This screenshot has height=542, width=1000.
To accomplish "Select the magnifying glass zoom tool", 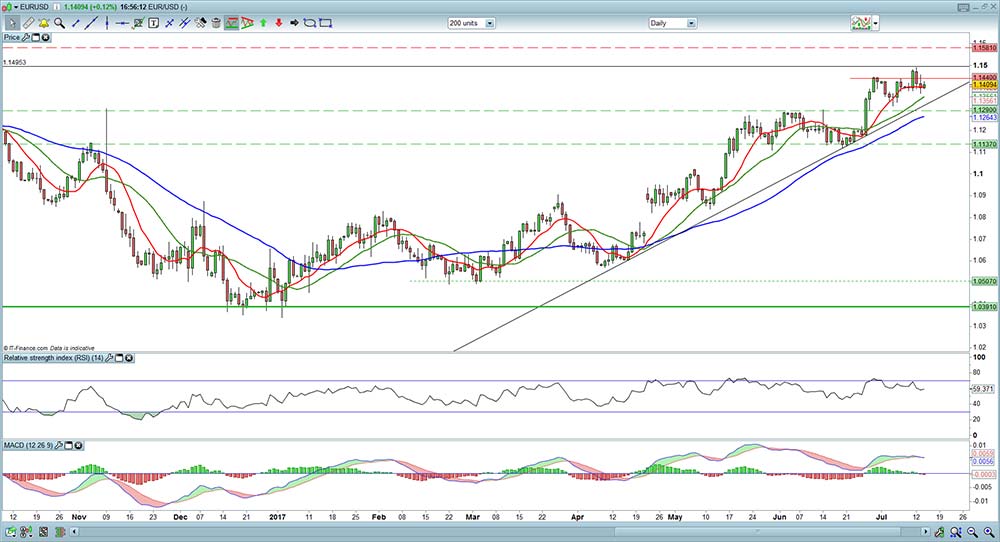I will click(x=59, y=23).
